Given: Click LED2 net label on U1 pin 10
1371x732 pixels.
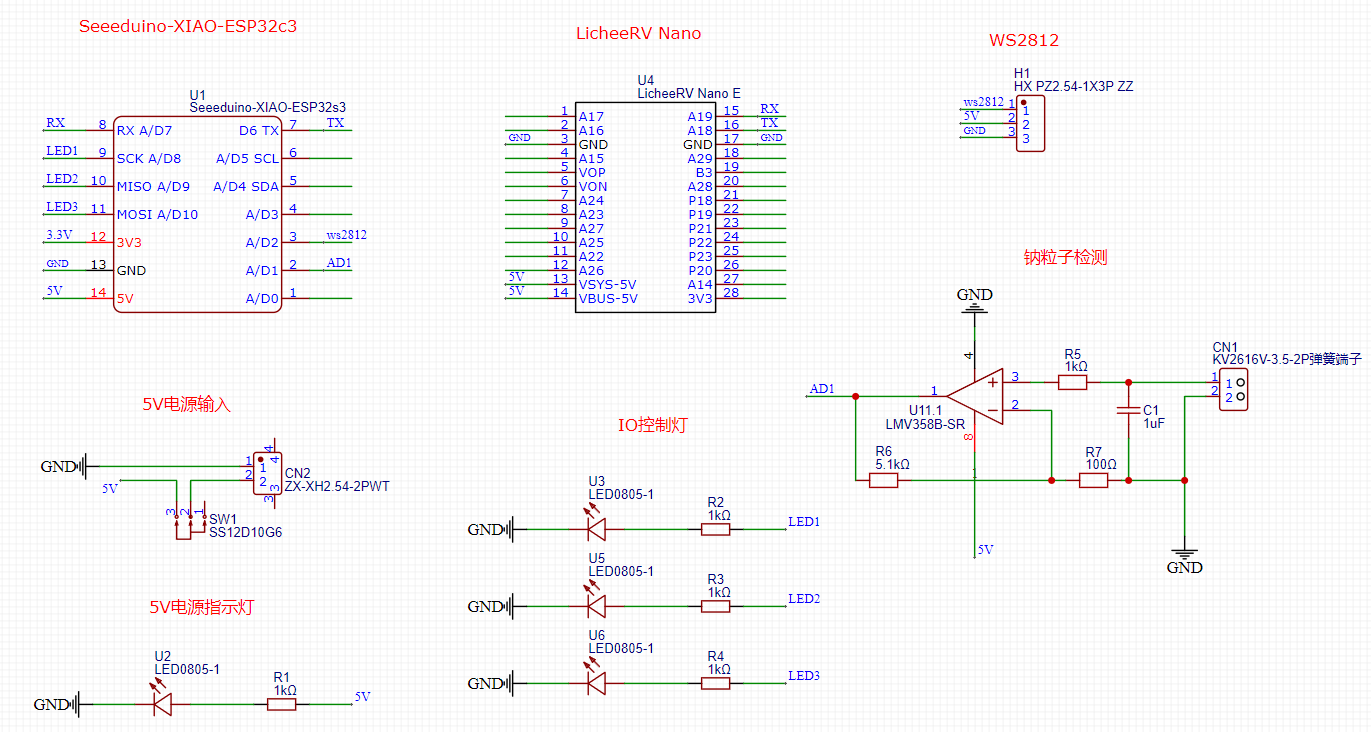Looking at the screenshot, I should point(62,179).
